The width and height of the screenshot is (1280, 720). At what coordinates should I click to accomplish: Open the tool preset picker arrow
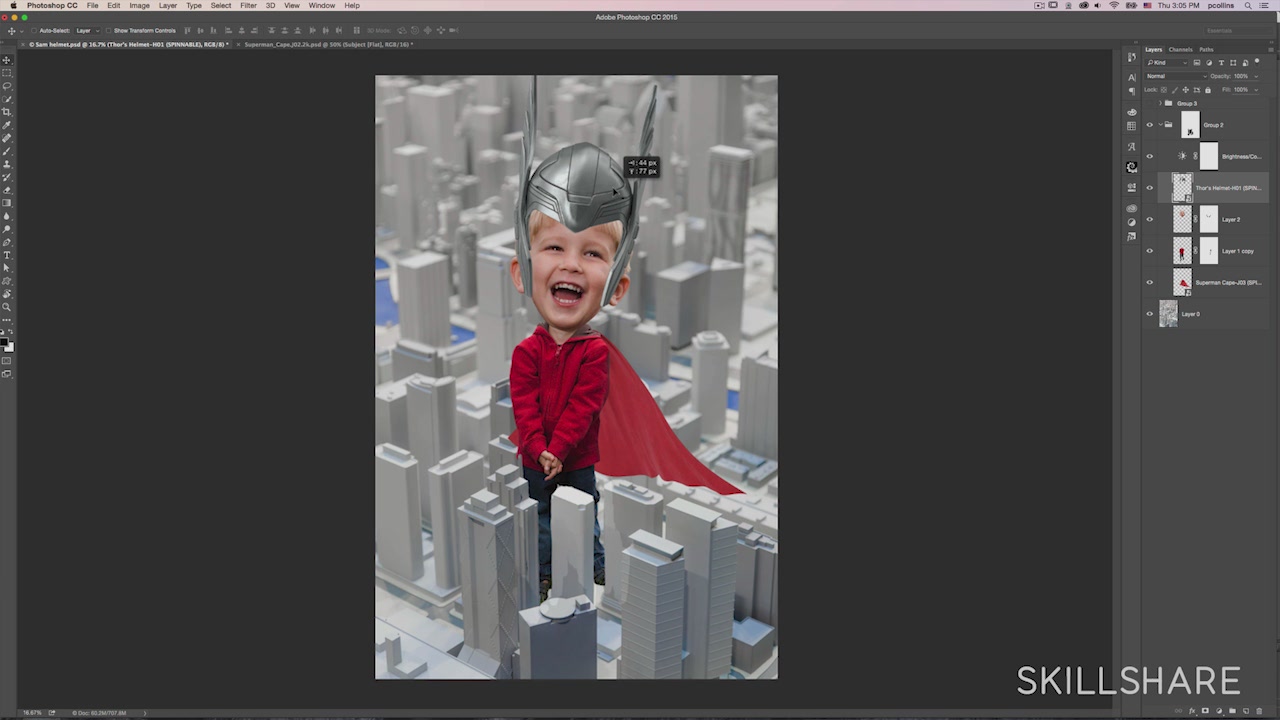(x=22, y=30)
